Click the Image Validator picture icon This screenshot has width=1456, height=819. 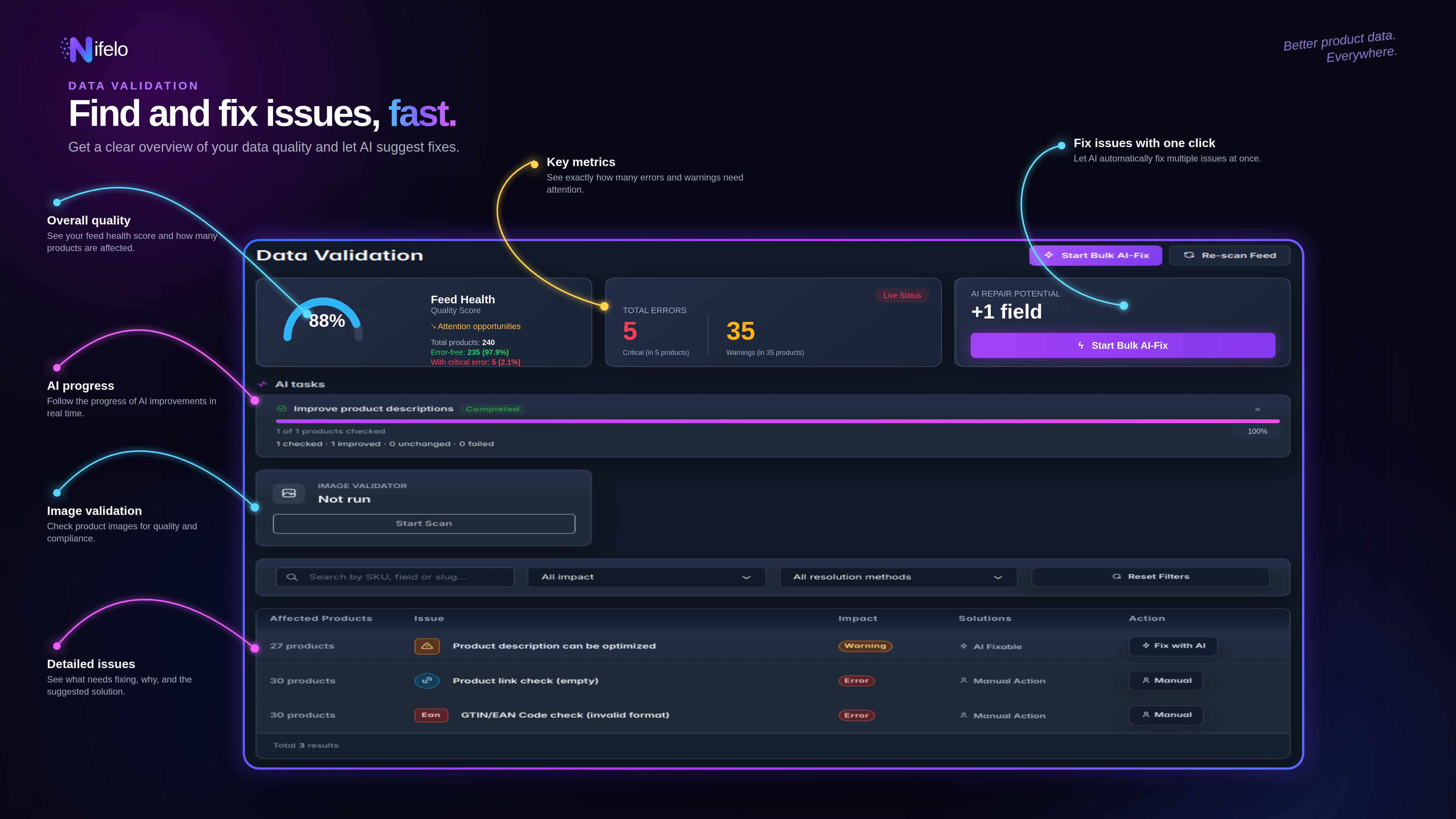[289, 493]
